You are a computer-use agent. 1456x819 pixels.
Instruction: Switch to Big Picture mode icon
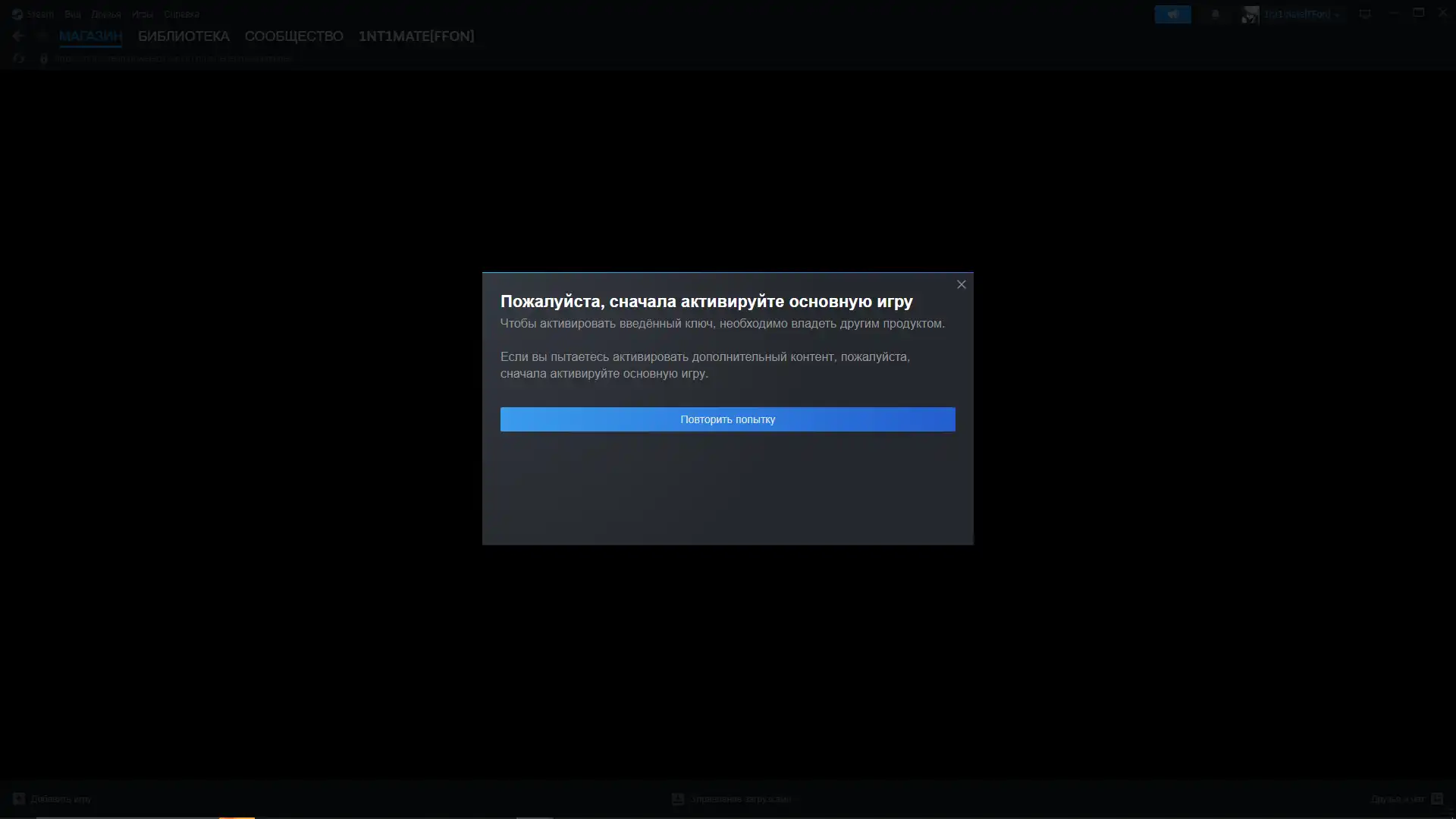[x=1365, y=14]
